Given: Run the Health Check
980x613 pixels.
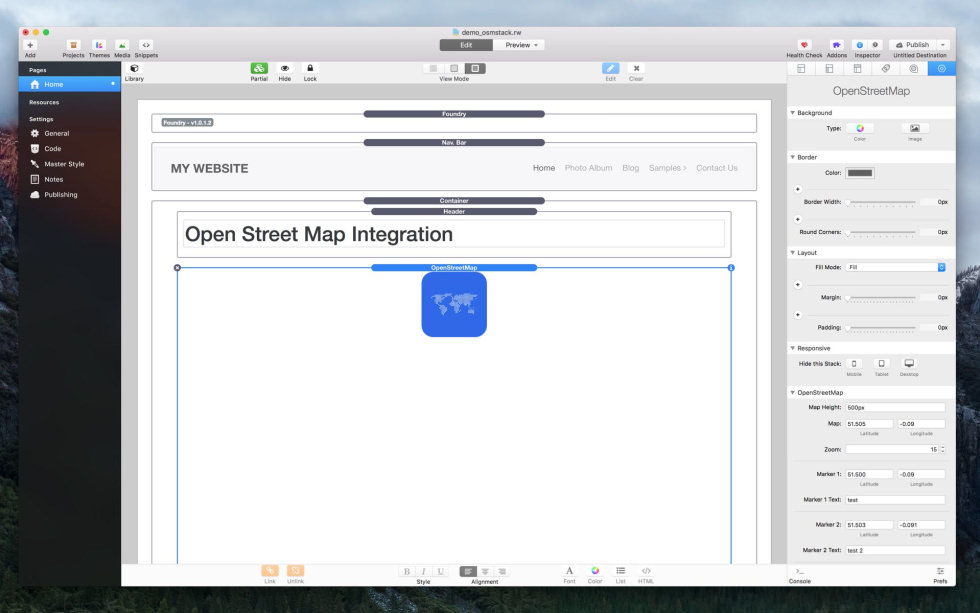Looking at the screenshot, I should click(x=804, y=45).
